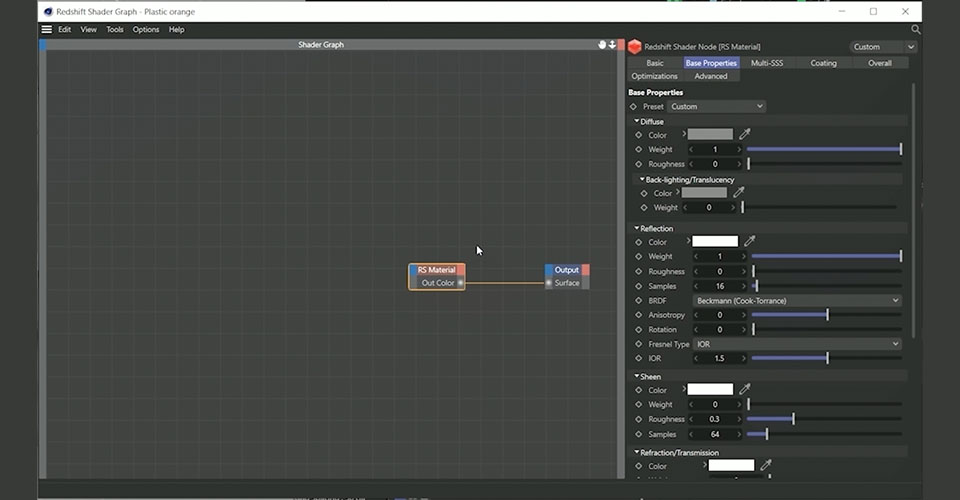Collapse the Back-lighting/Translucency section
This screenshot has width=960, height=500.
(642, 179)
